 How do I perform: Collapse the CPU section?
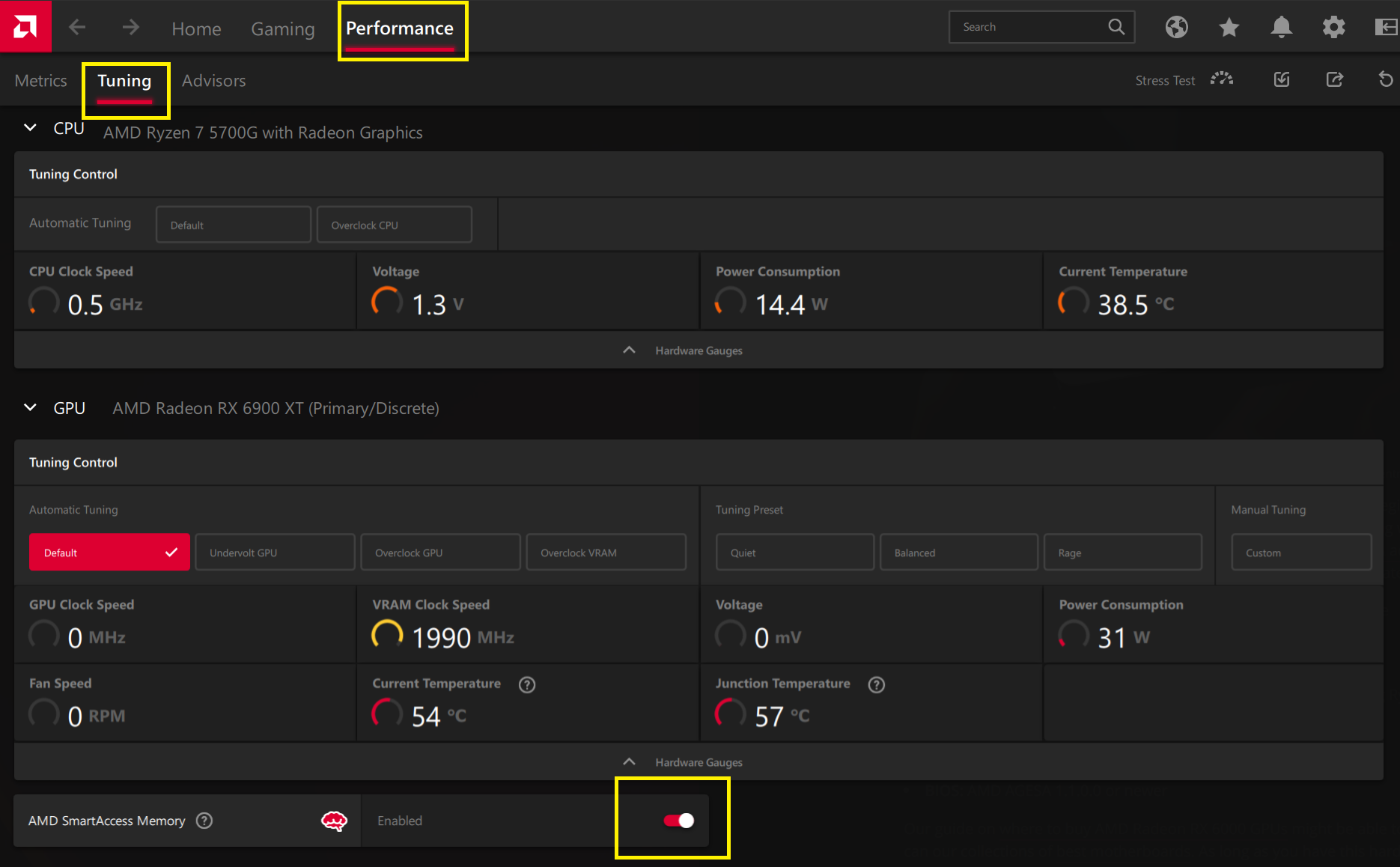point(30,128)
